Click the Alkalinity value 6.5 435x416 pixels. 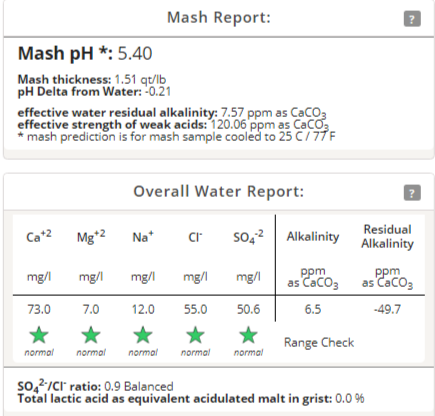[x=313, y=309]
